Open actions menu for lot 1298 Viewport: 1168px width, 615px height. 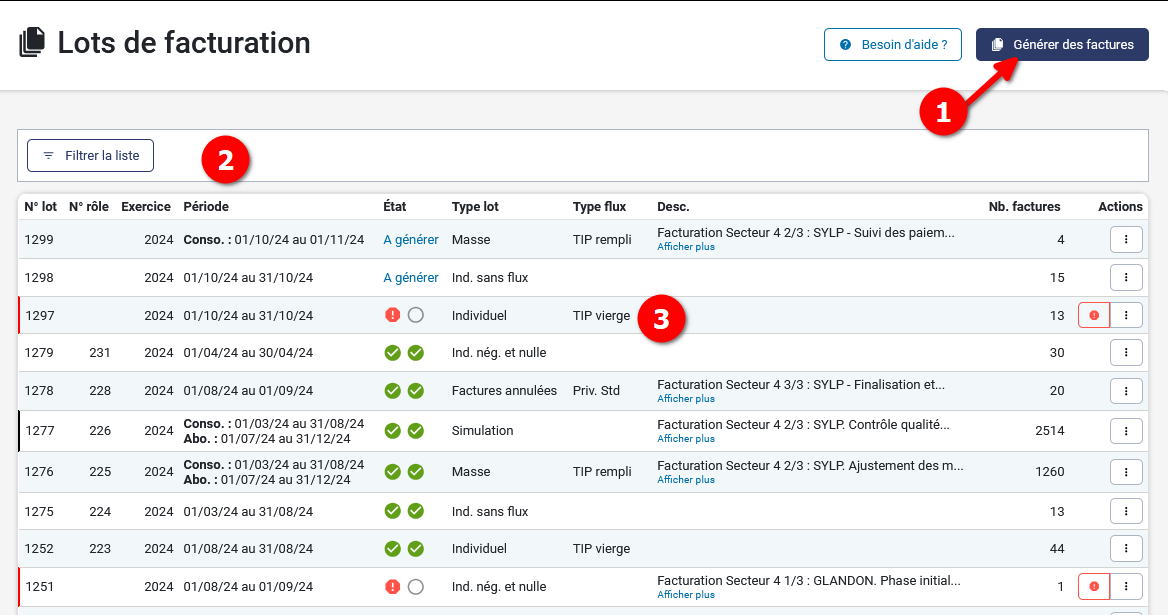(x=1126, y=277)
